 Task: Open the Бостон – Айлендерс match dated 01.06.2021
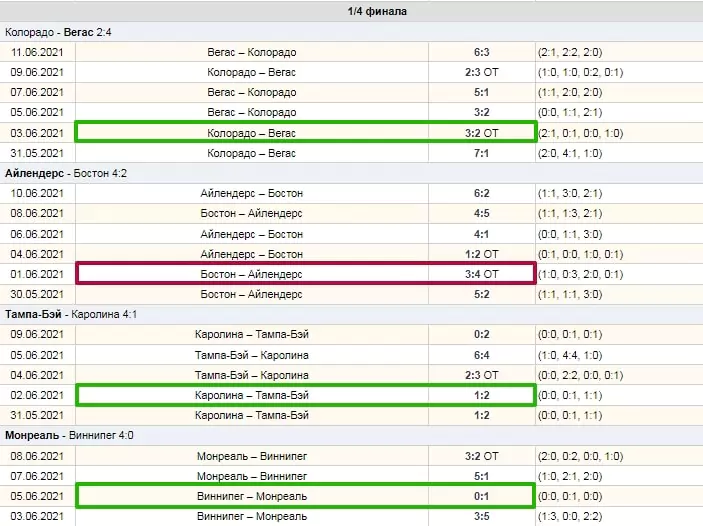point(252,274)
